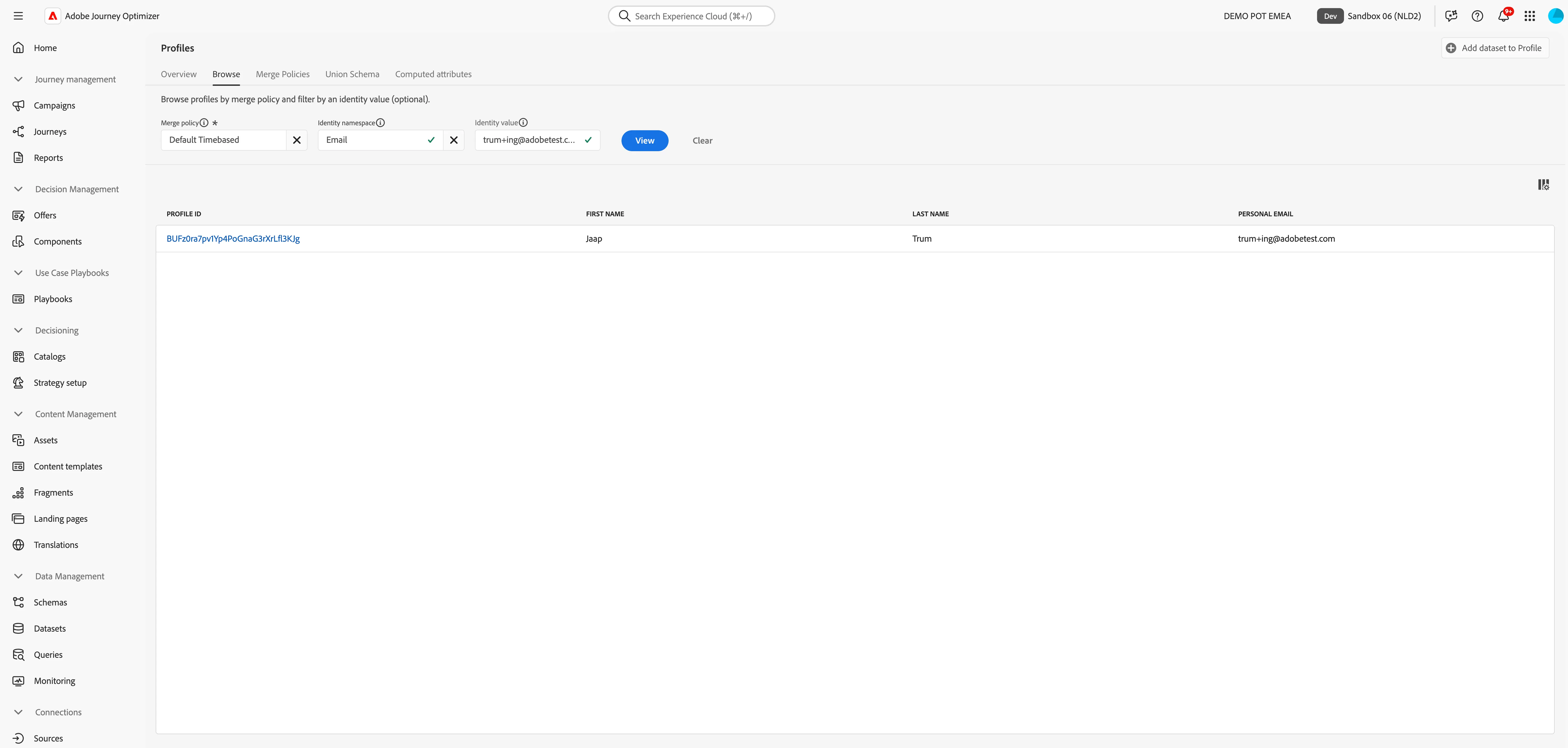This screenshot has width=1568, height=748.
Task: Collapse the Content Management section
Action: click(18, 414)
